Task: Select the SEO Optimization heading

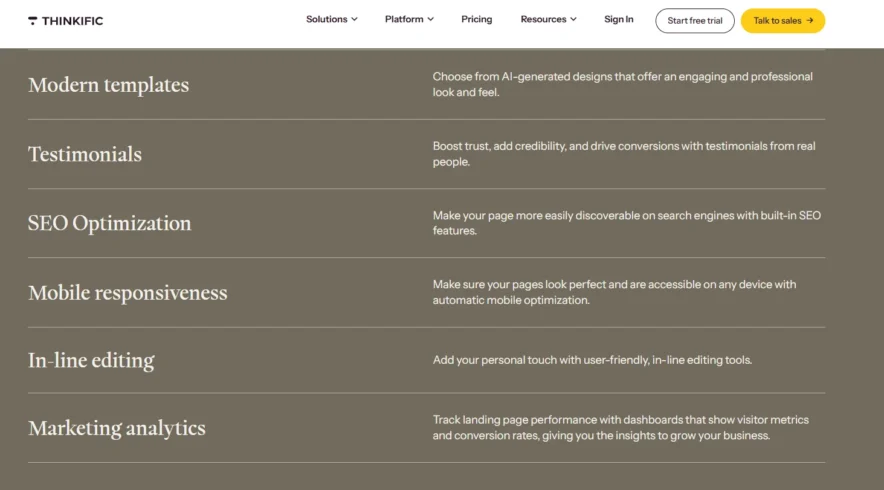Action: [x=109, y=223]
